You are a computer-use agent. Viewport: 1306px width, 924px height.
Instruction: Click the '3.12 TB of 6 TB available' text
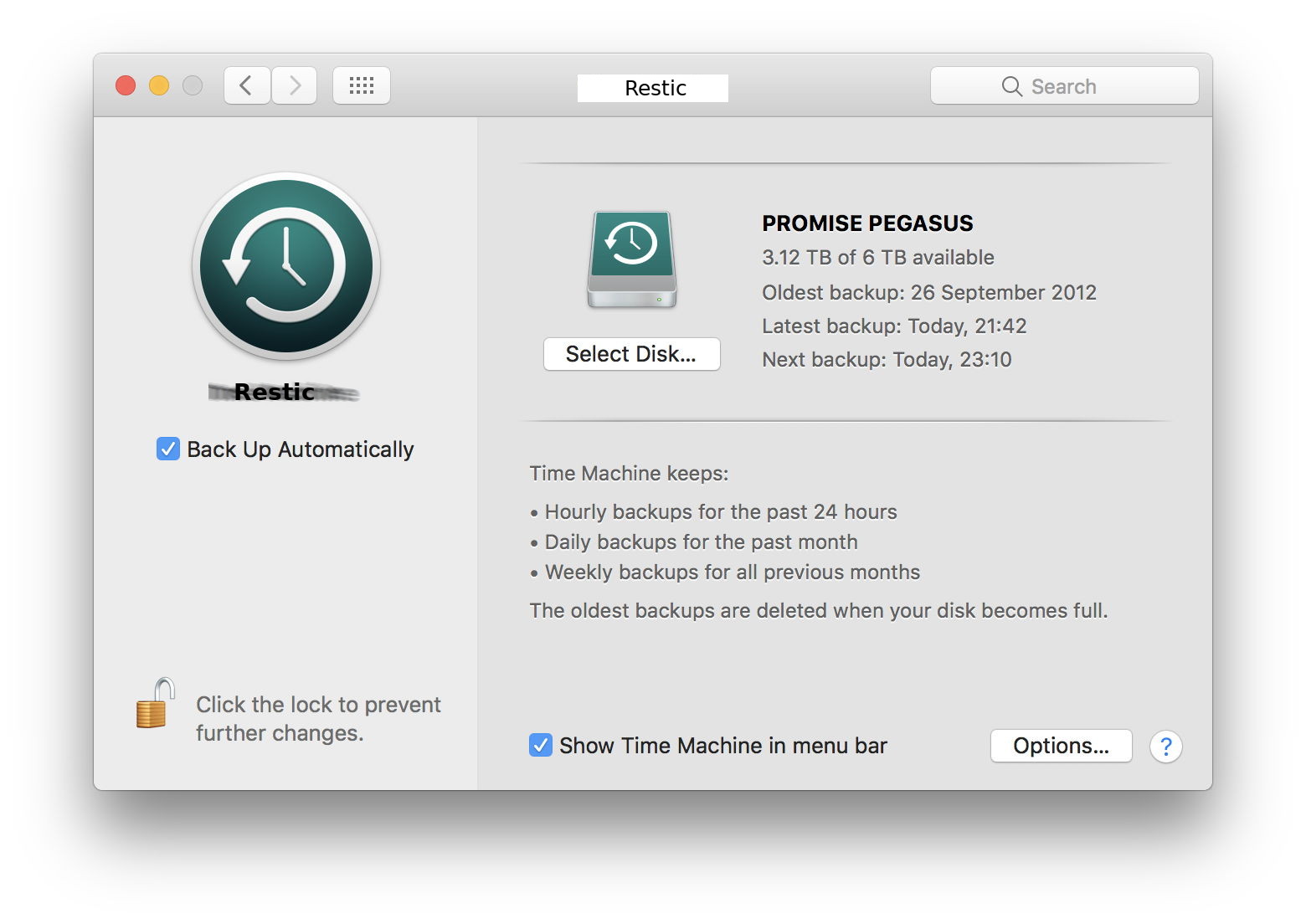point(878,258)
